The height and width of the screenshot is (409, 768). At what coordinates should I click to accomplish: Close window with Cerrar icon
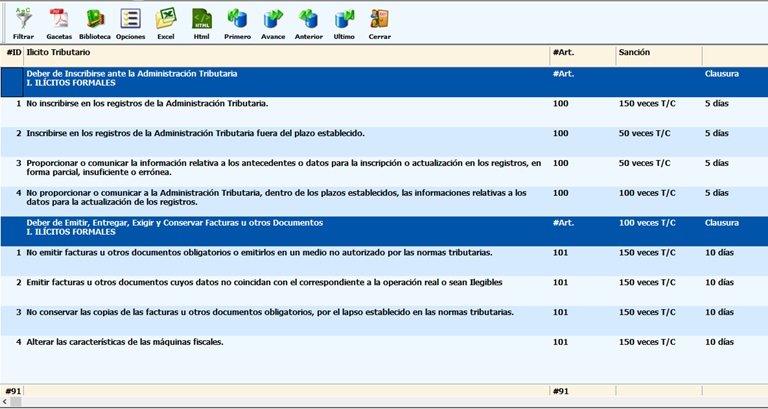pos(379,18)
